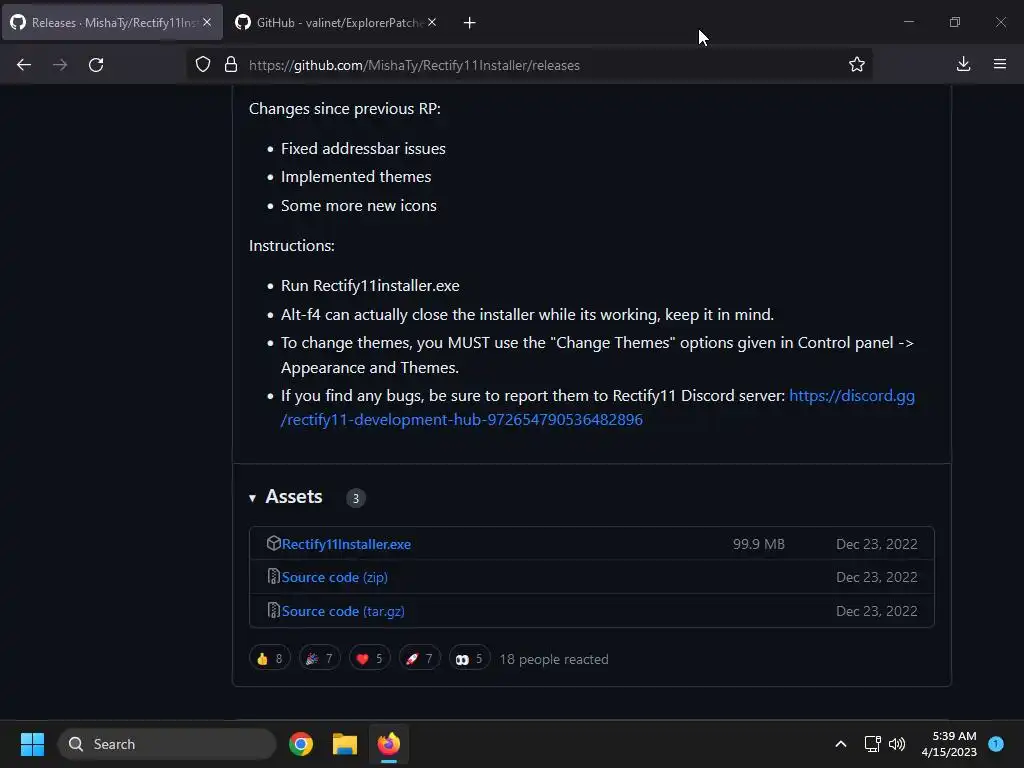Click the 'Dec 23, 2022' date for Source code (zip)
The height and width of the screenshot is (768, 1024).
pyautogui.click(x=876, y=577)
